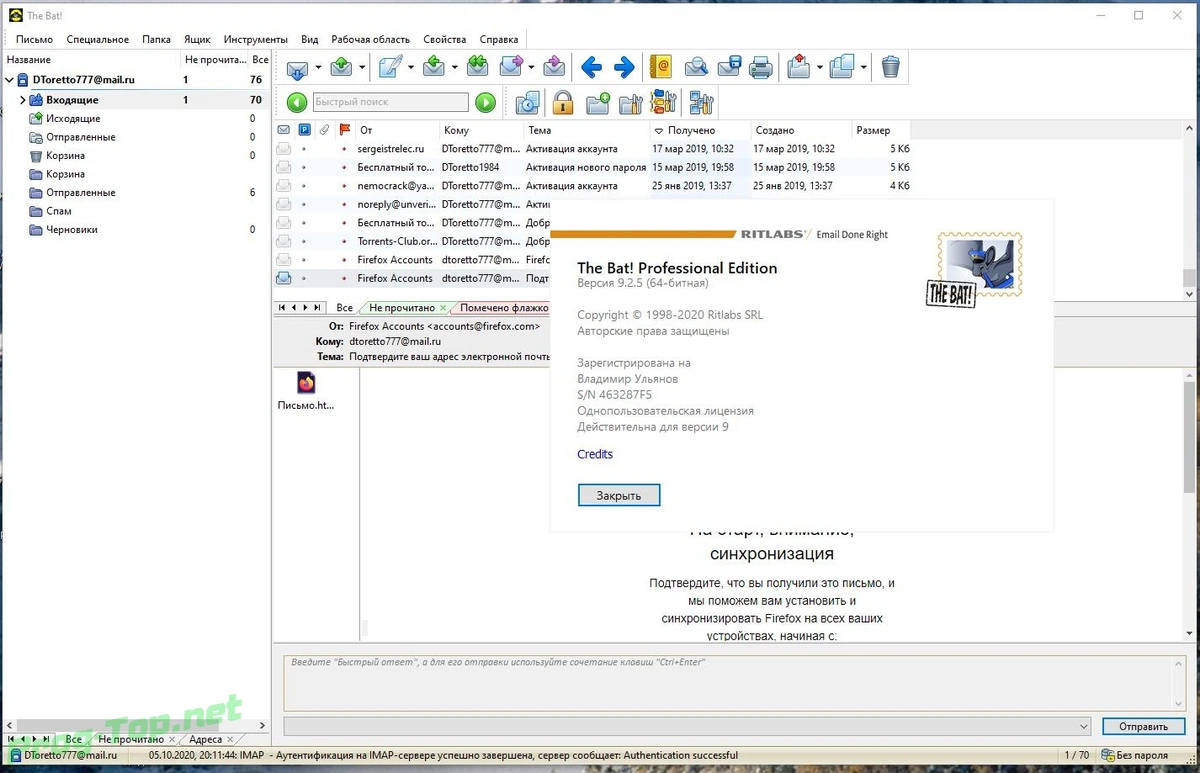Click in the Быстрый поиск search field
This screenshot has height=773, width=1200.
tap(390, 102)
